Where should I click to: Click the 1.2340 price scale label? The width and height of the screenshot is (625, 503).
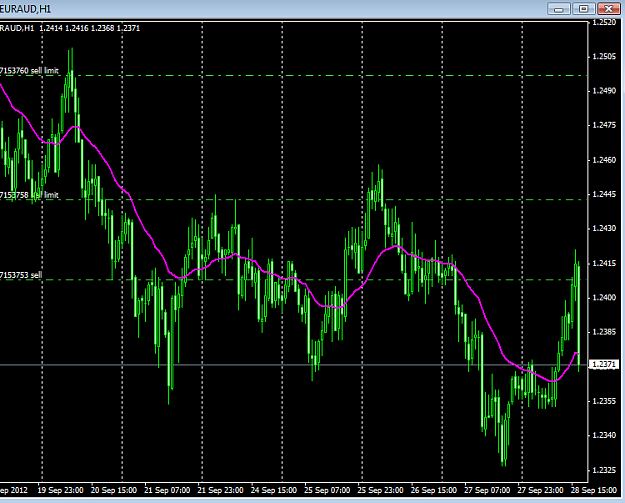604,435
